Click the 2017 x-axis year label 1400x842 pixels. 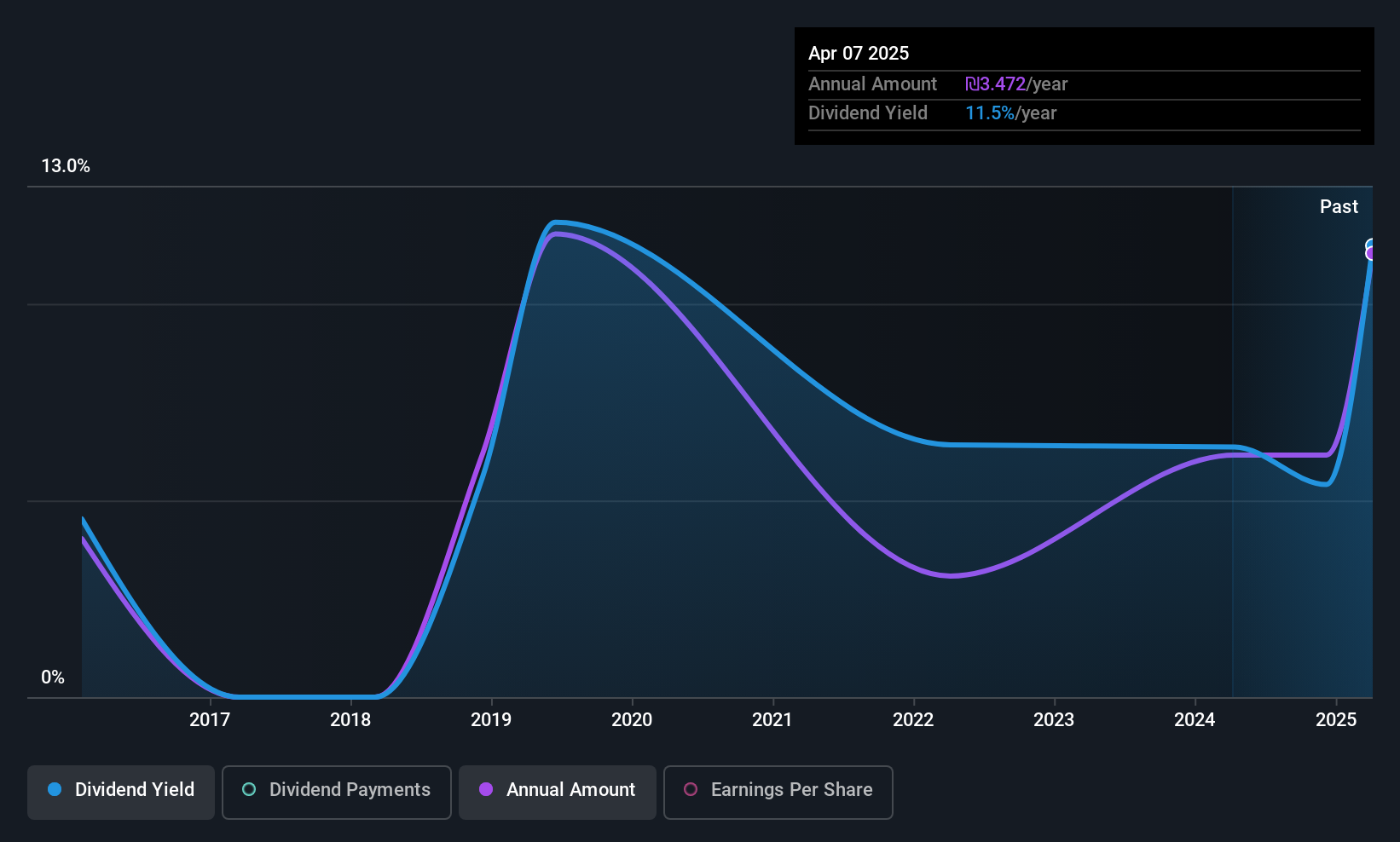click(x=210, y=720)
